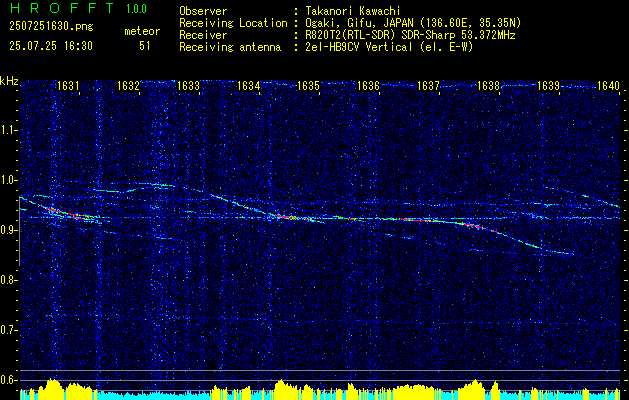Click the observer name Takanori Kawachi

(353, 11)
